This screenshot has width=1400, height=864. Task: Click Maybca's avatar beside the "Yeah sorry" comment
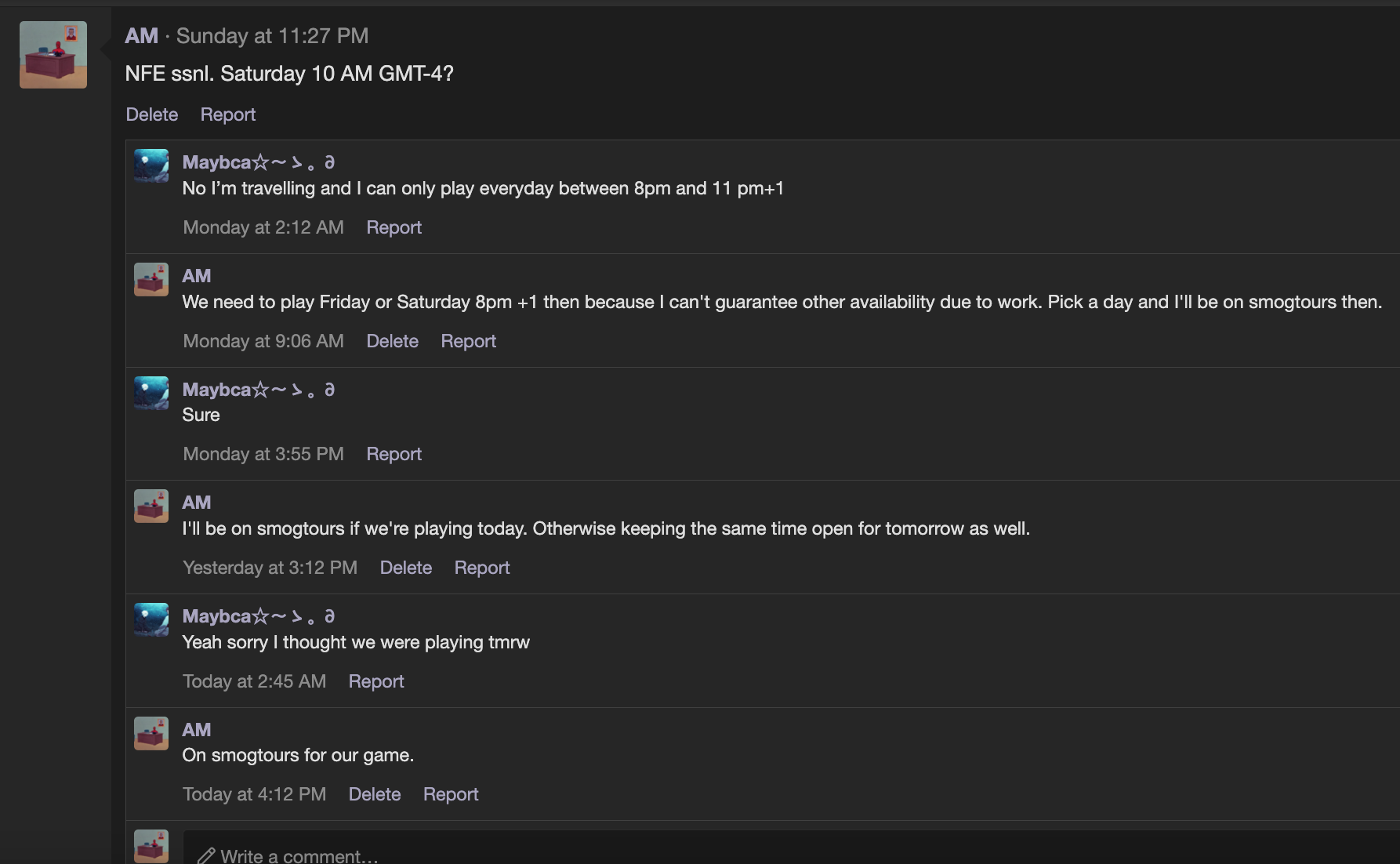click(x=151, y=619)
